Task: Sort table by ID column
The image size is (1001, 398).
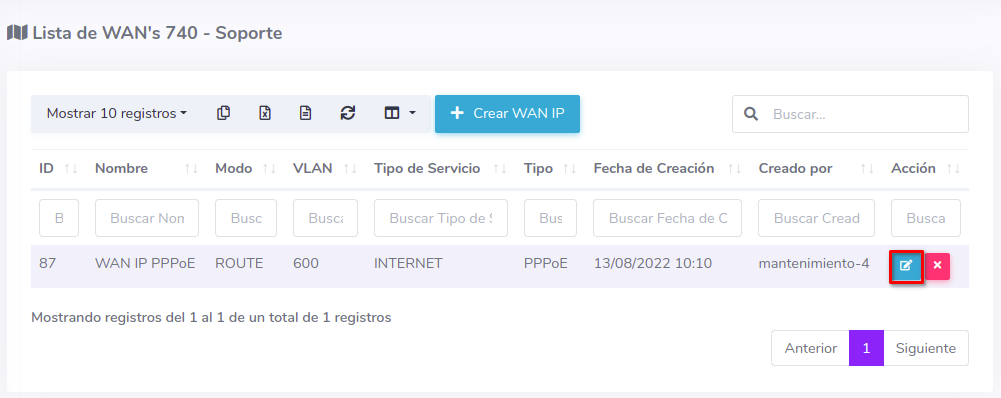Action: click(58, 169)
